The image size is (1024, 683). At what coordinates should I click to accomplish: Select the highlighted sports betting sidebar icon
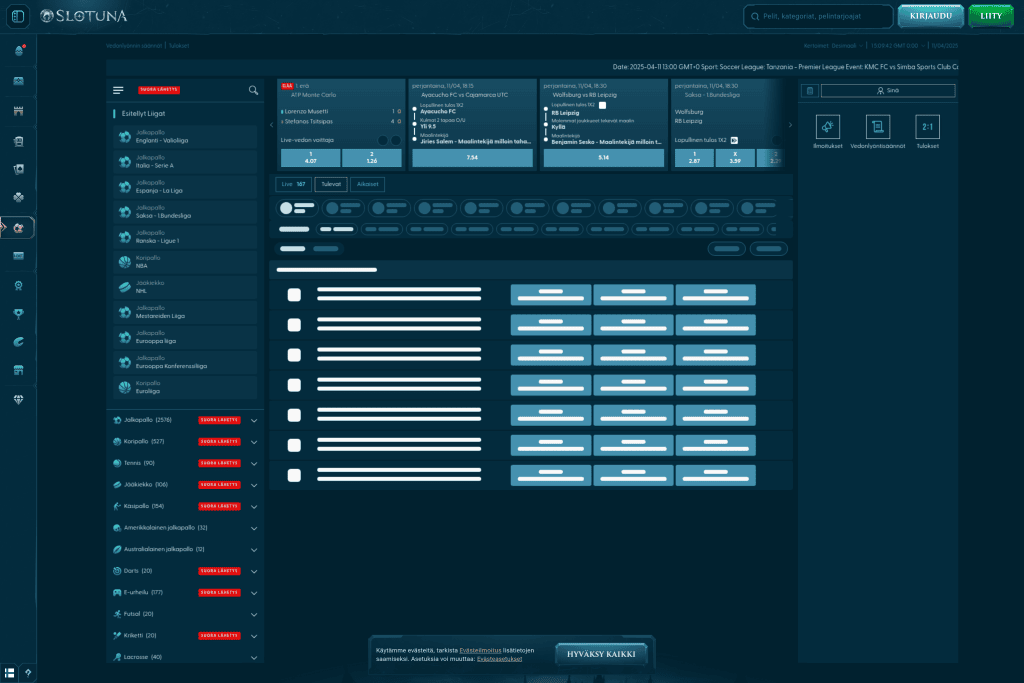coord(18,228)
